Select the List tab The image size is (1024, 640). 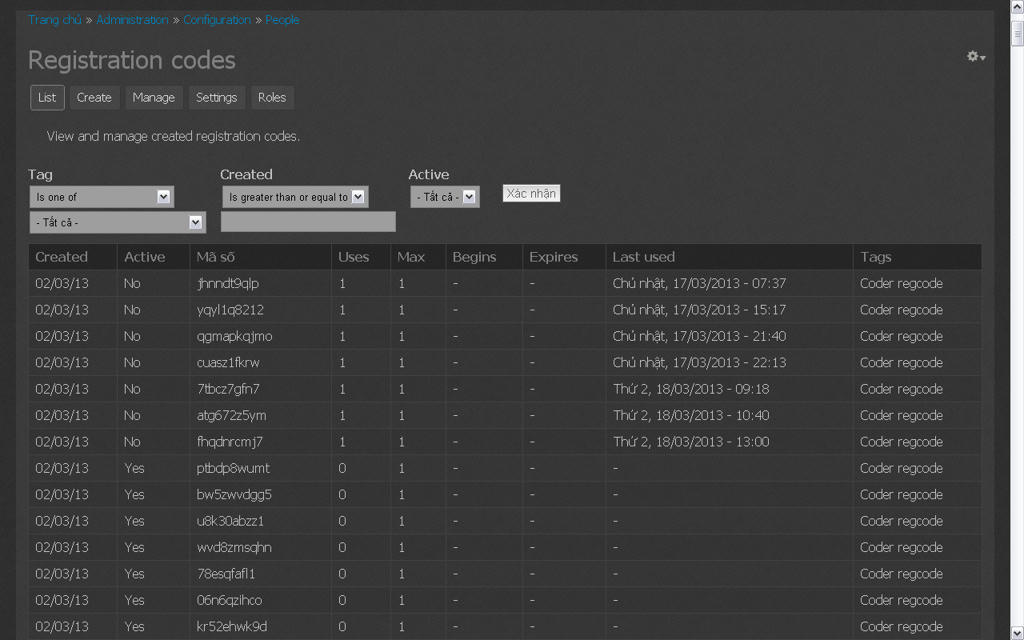47,97
